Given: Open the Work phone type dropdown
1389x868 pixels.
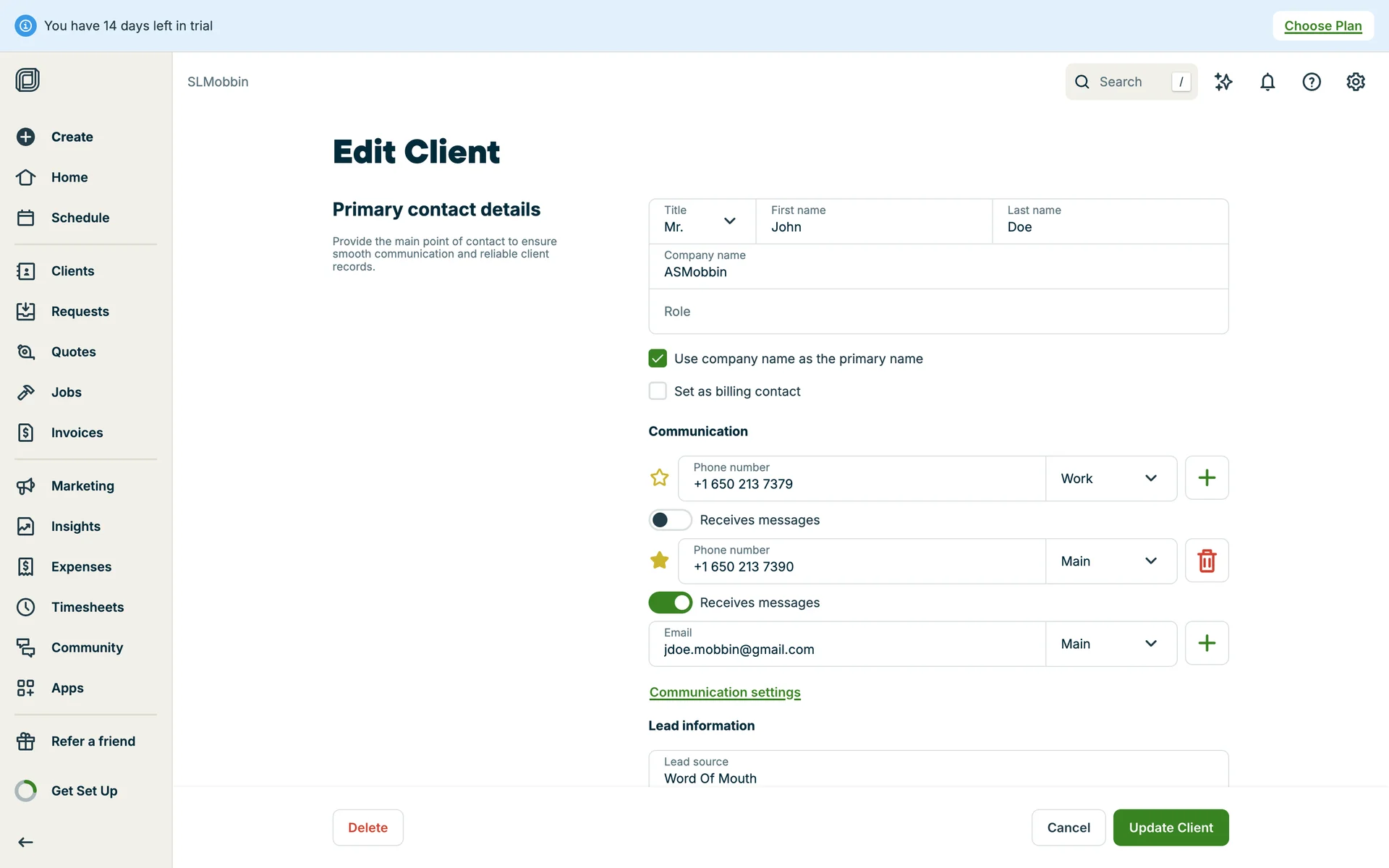Looking at the screenshot, I should pyautogui.click(x=1110, y=478).
